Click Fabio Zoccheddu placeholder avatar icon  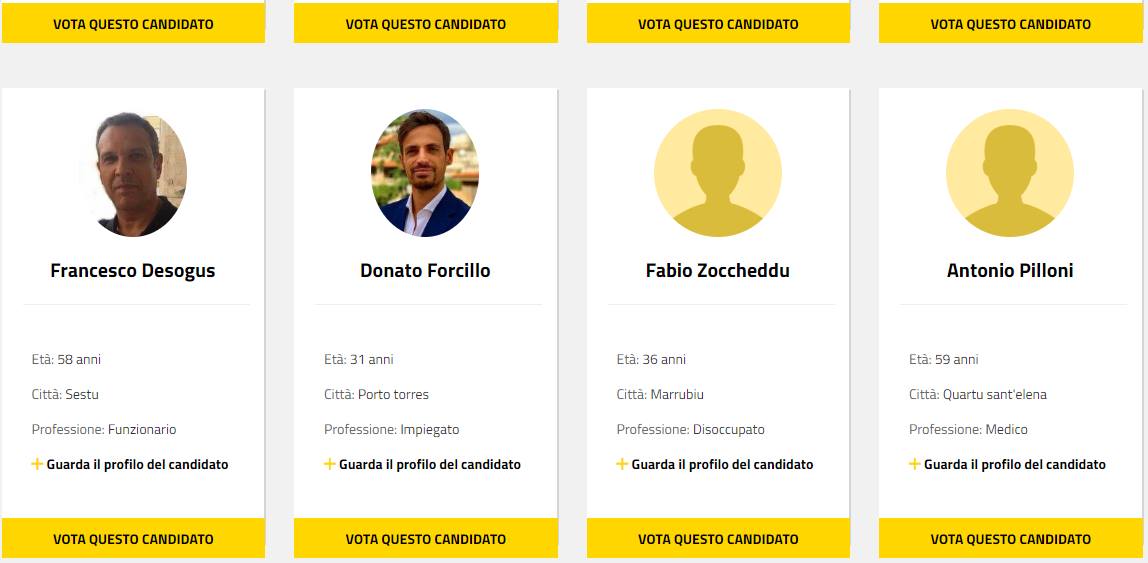718,173
